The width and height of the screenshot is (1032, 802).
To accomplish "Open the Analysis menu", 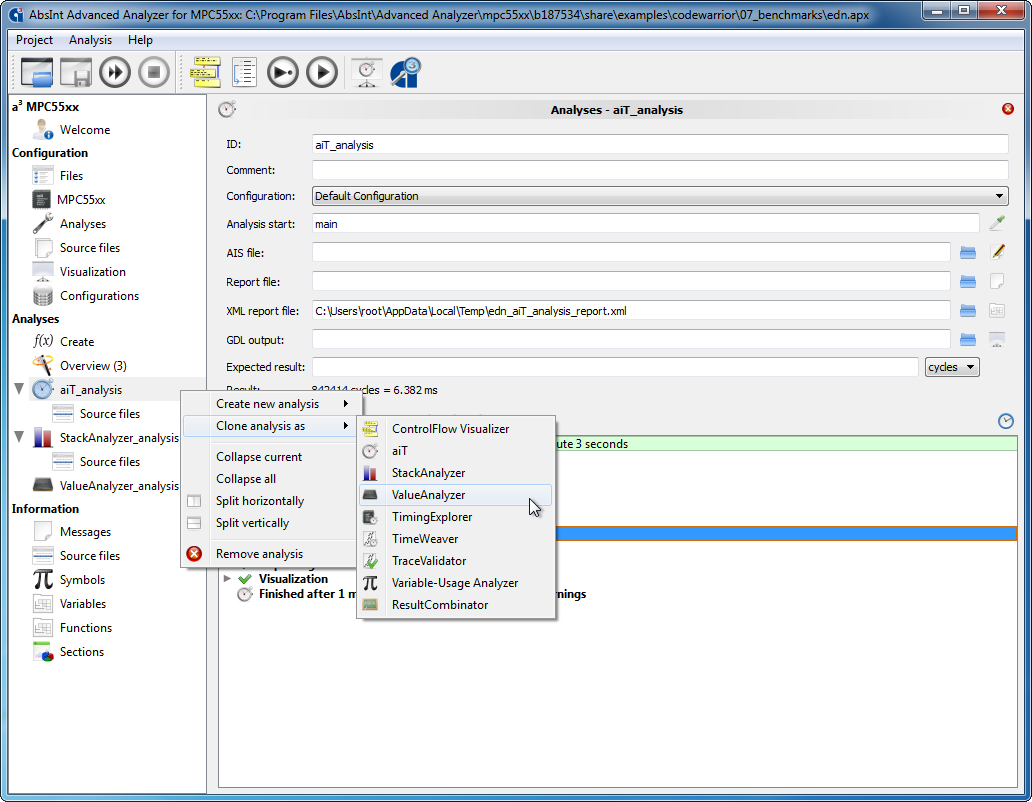I will pos(90,40).
